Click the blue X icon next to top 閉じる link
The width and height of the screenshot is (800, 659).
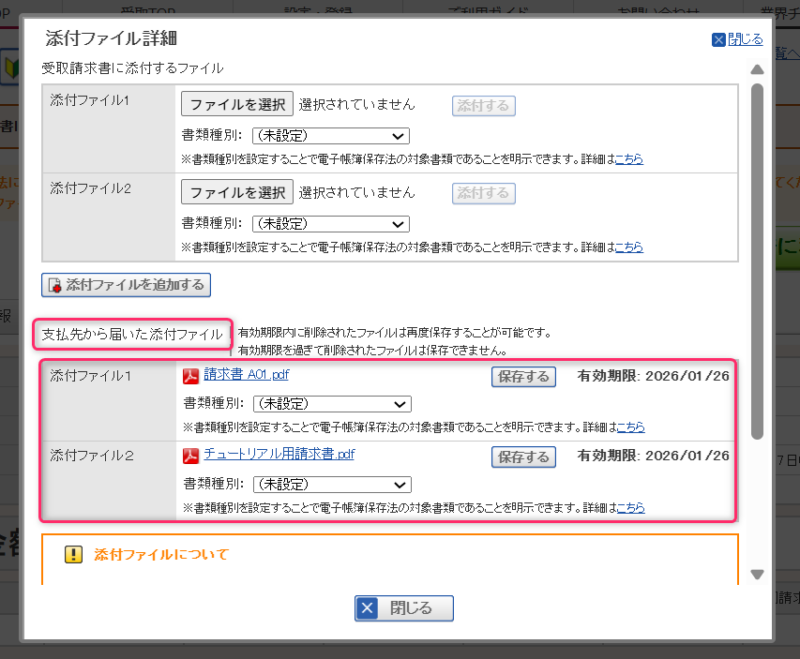(x=718, y=38)
